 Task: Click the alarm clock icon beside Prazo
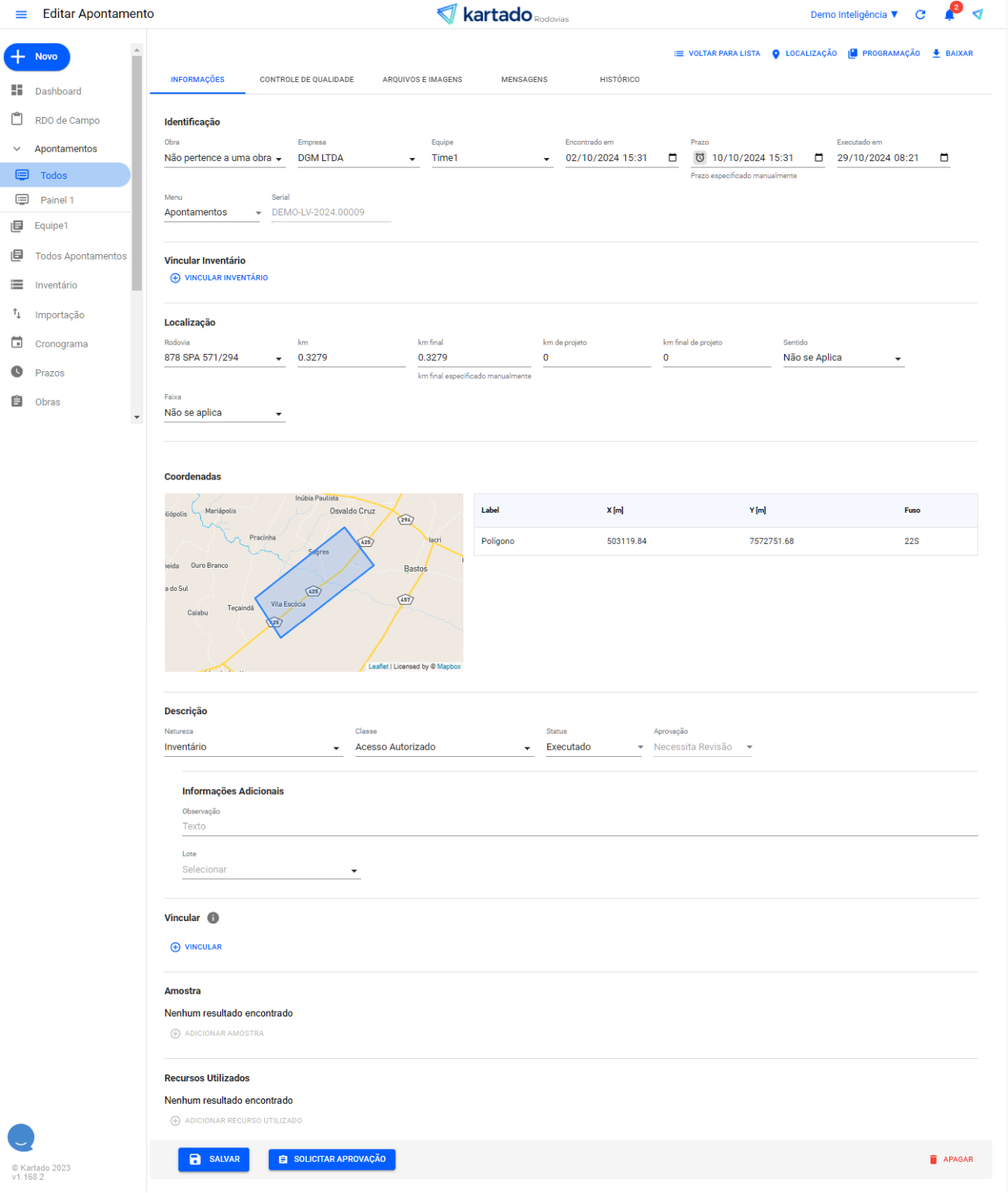700,158
